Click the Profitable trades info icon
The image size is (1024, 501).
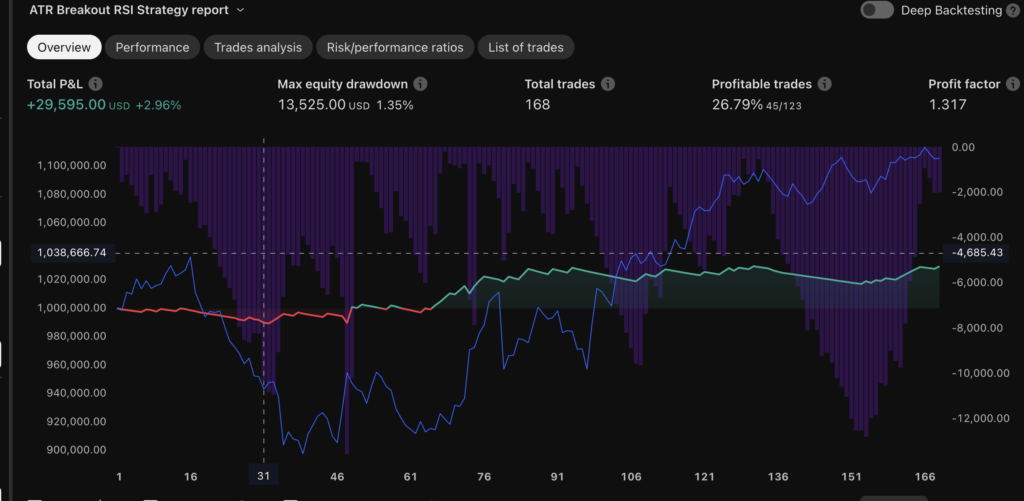824,85
